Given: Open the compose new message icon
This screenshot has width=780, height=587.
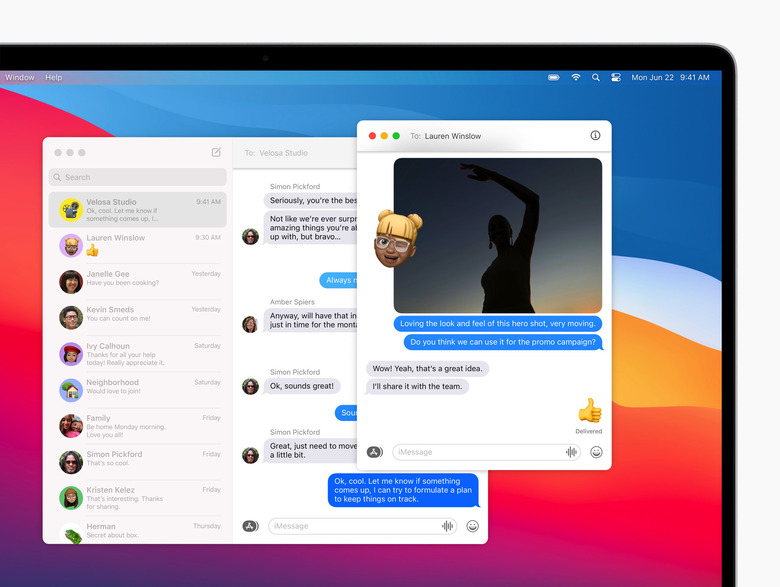Looking at the screenshot, I should pos(216,152).
